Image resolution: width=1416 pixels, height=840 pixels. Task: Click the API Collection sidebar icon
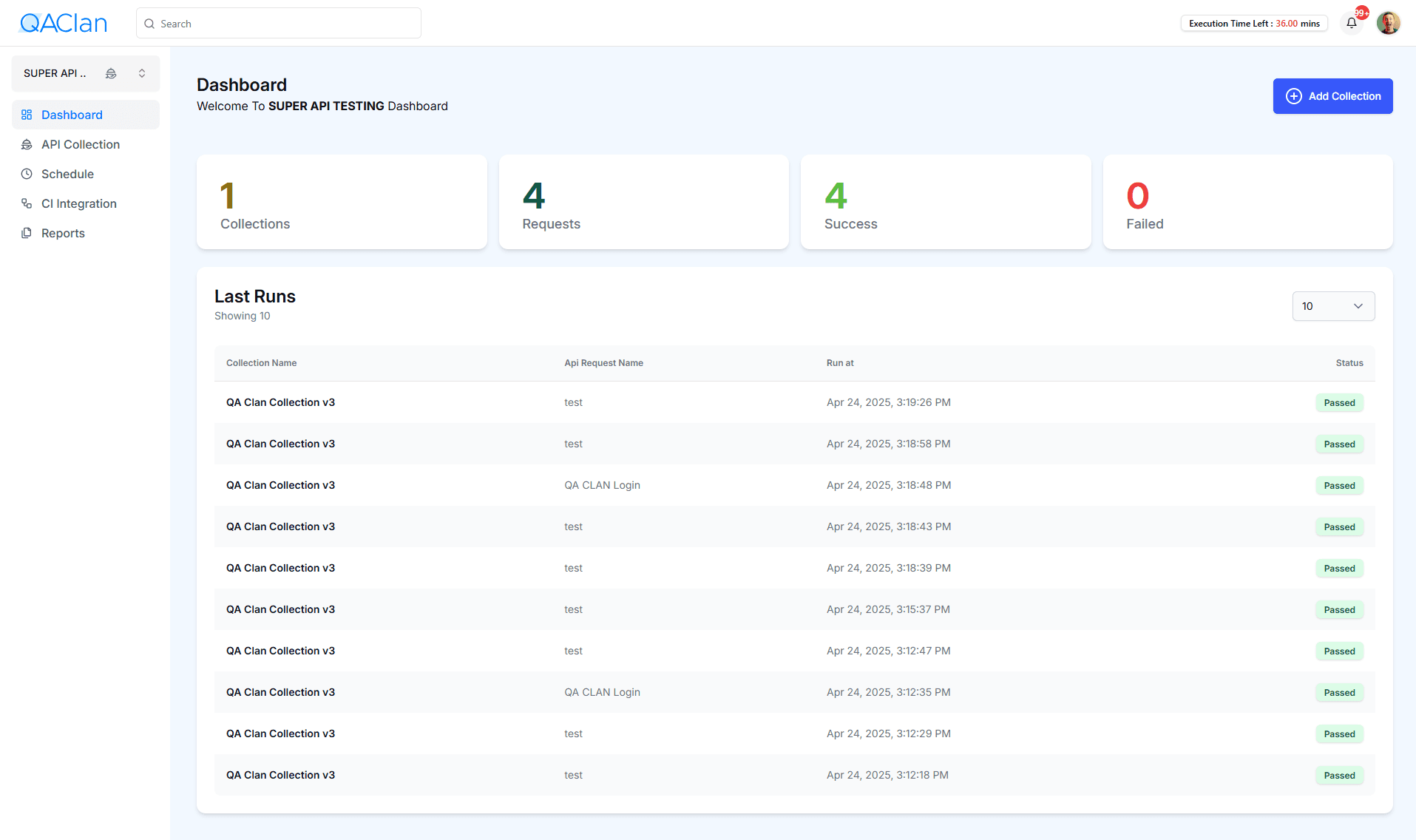tap(27, 144)
